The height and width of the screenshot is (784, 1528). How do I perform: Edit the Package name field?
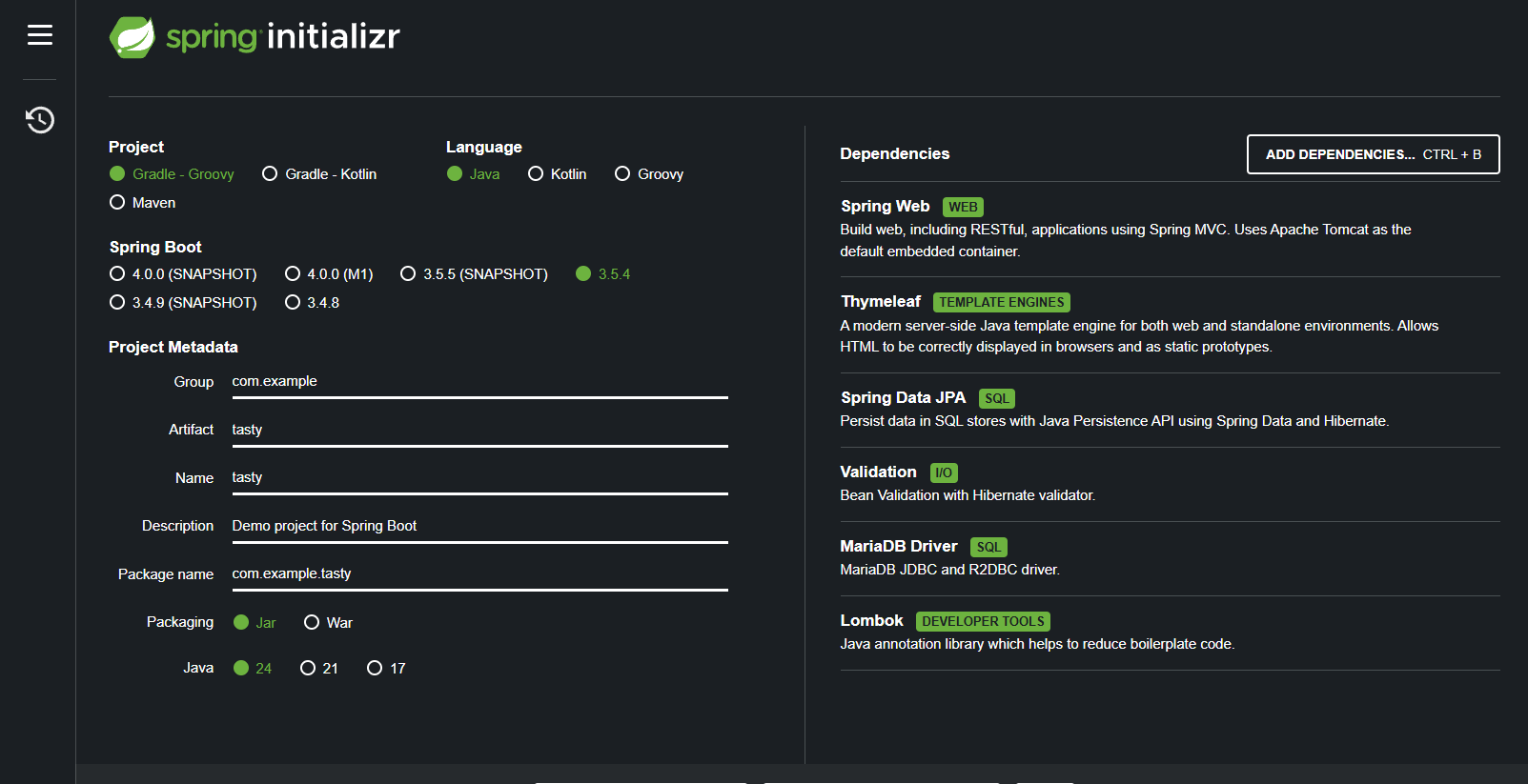479,574
